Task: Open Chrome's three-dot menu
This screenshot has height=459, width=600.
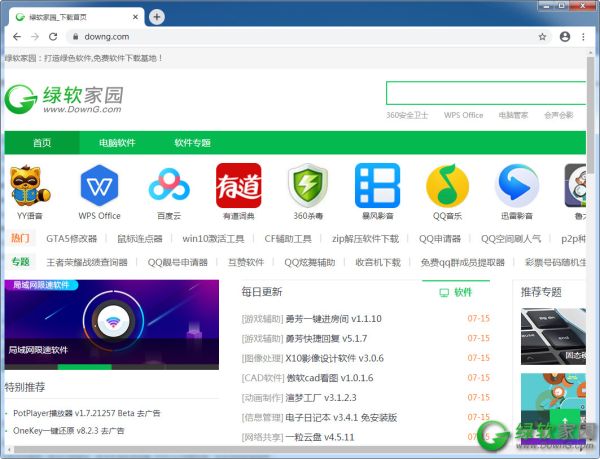Action: click(x=585, y=37)
